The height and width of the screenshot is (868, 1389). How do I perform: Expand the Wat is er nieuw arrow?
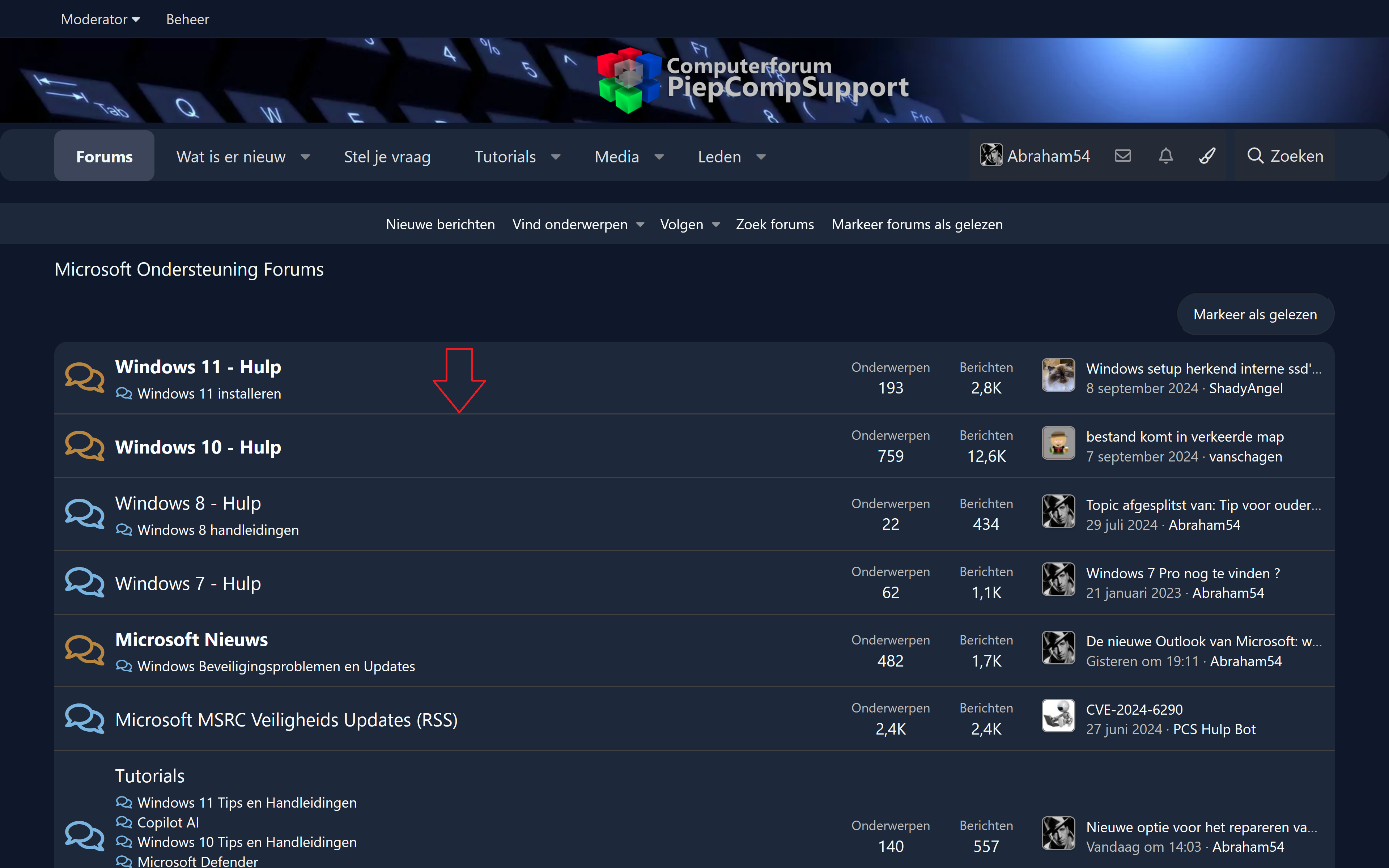click(x=305, y=157)
